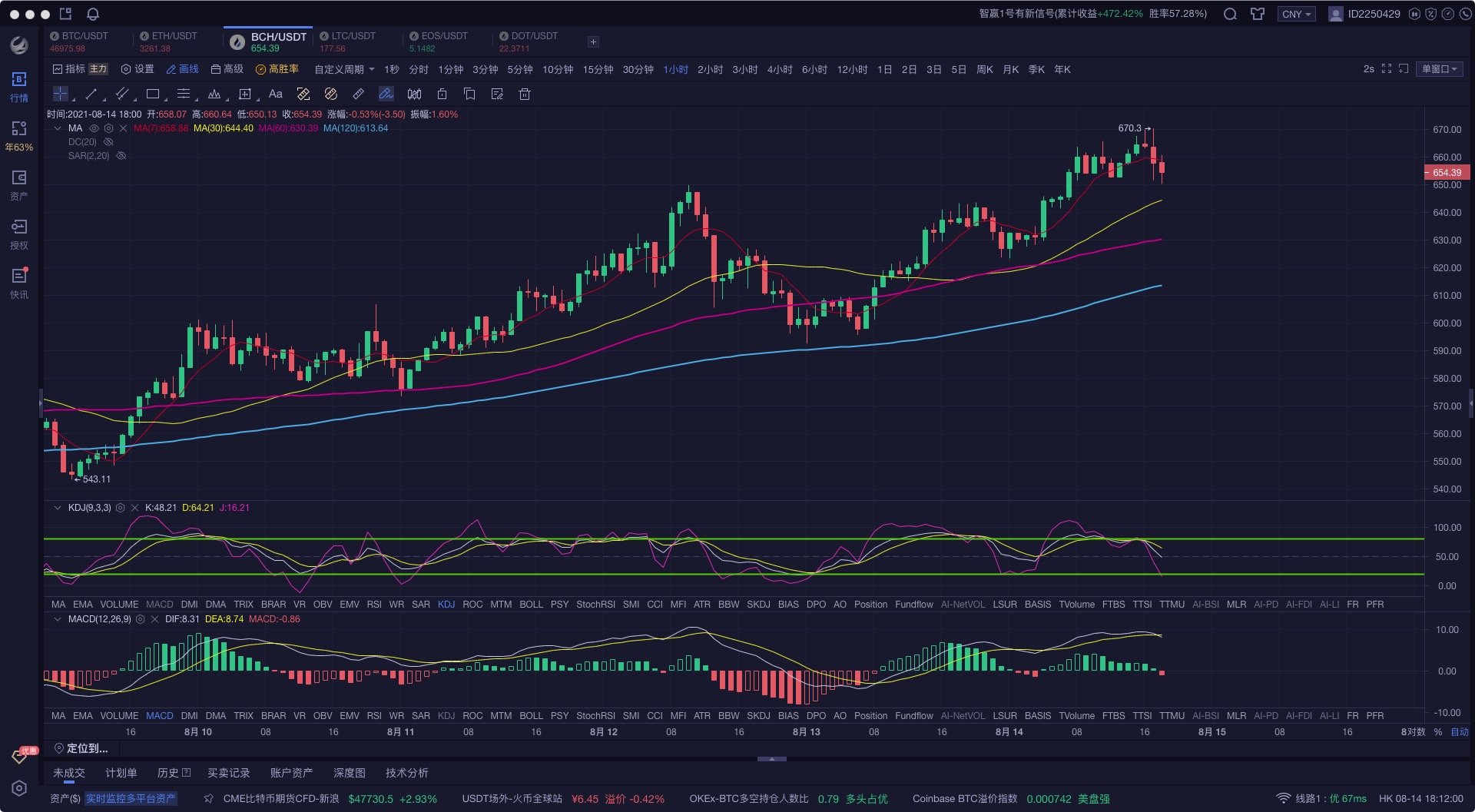
Task: Open the CNY currency dropdown
Action: coord(1296,14)
